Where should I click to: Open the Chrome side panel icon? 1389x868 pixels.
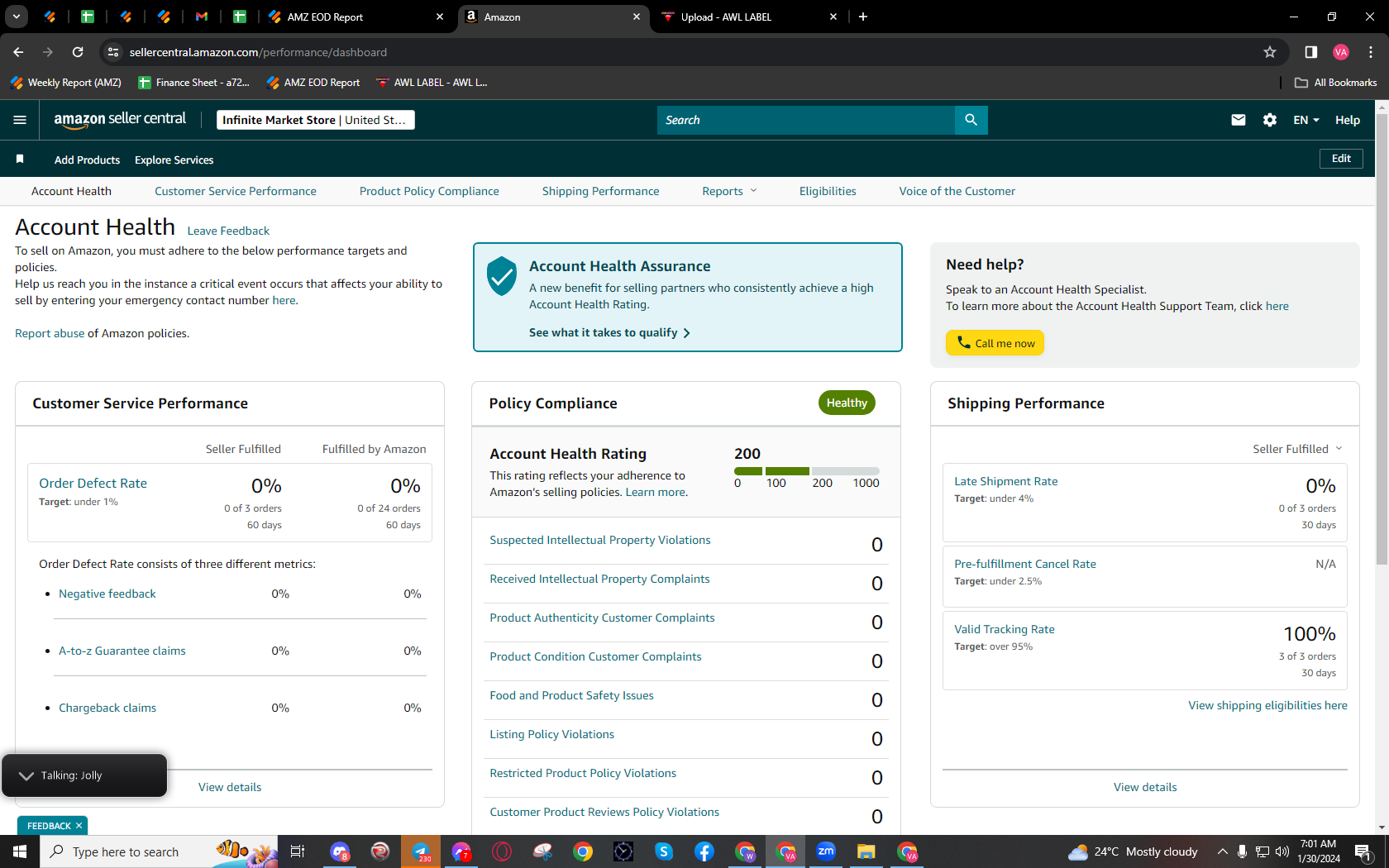1310,52
